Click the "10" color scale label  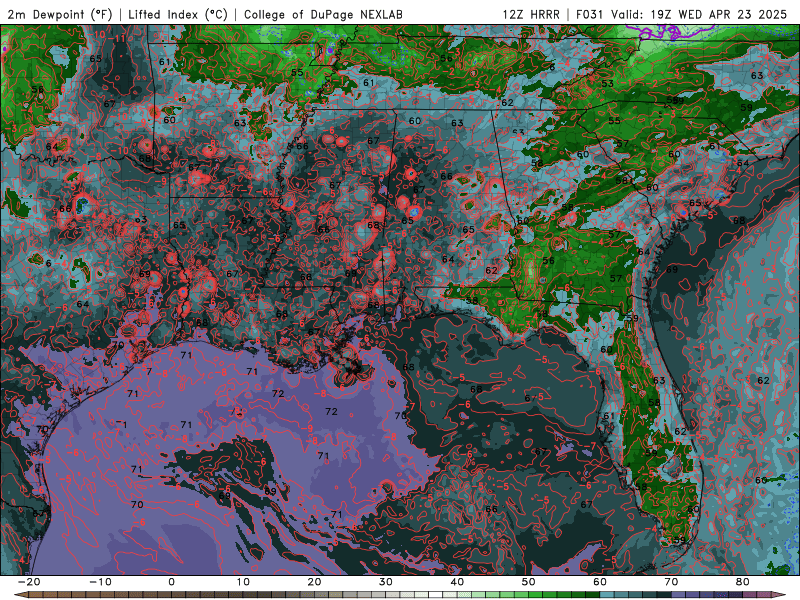click(x=243, y=582)
